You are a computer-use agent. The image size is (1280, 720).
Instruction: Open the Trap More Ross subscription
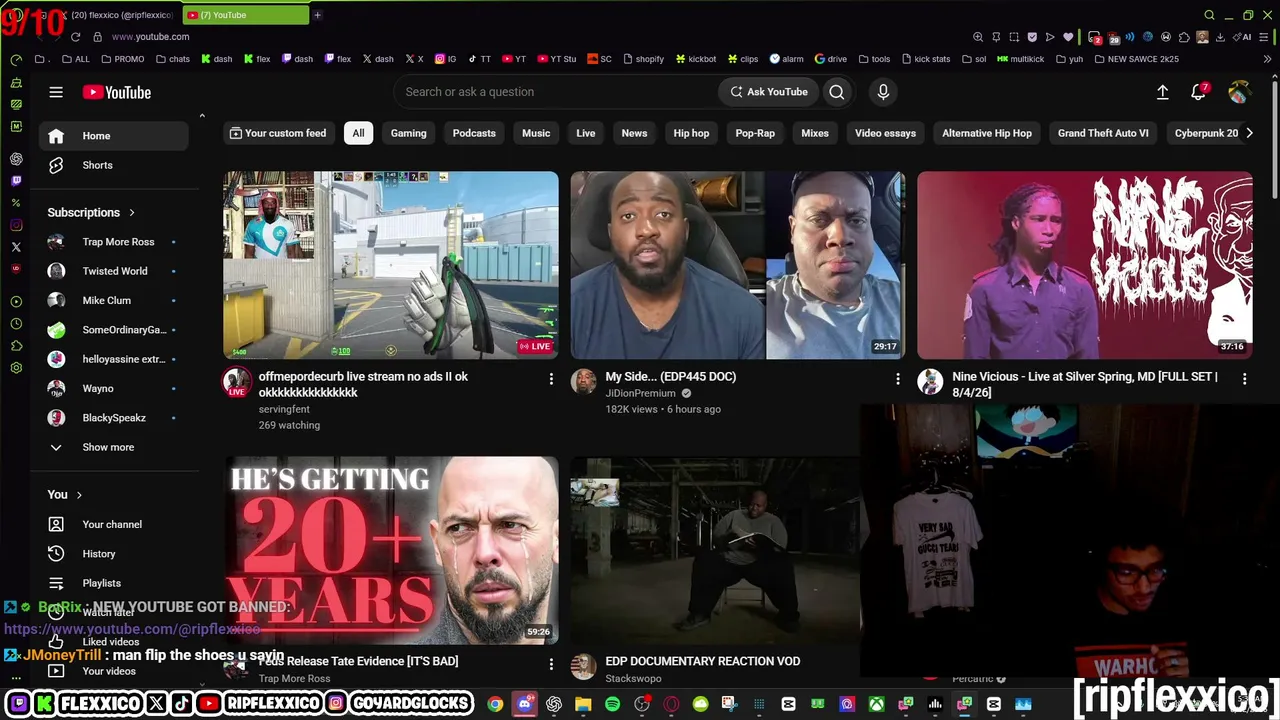pyautogui.click(x=114, y=242)
